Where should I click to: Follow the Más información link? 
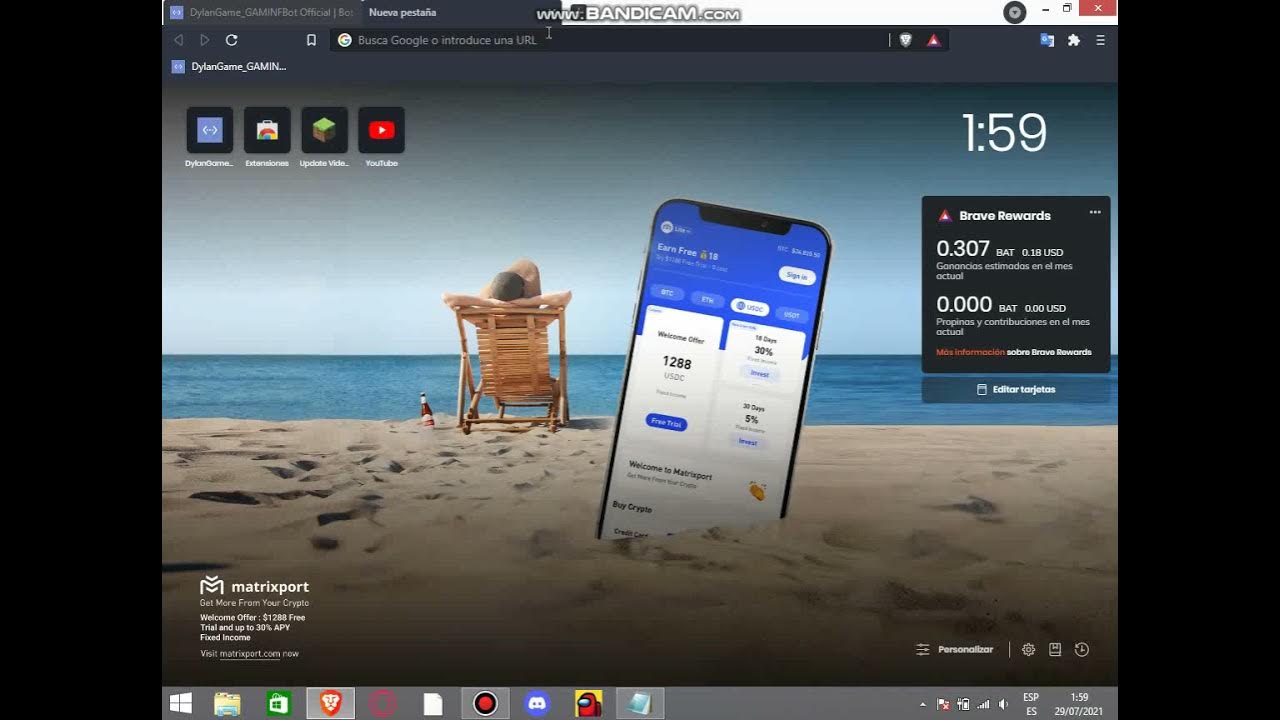(x=970, y=352)
